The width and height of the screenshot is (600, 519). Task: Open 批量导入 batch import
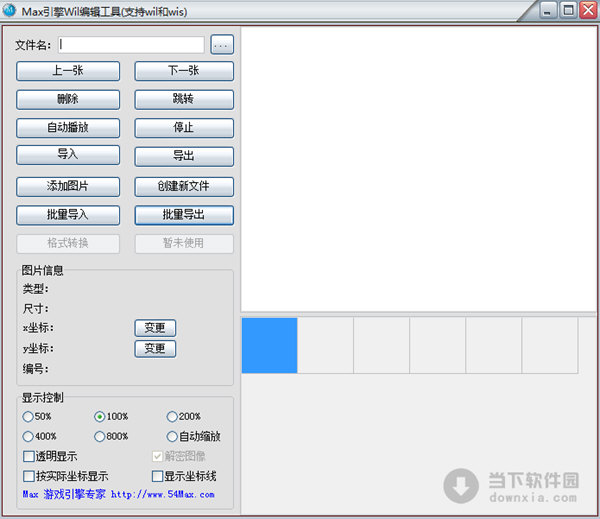tap(68, 215)
